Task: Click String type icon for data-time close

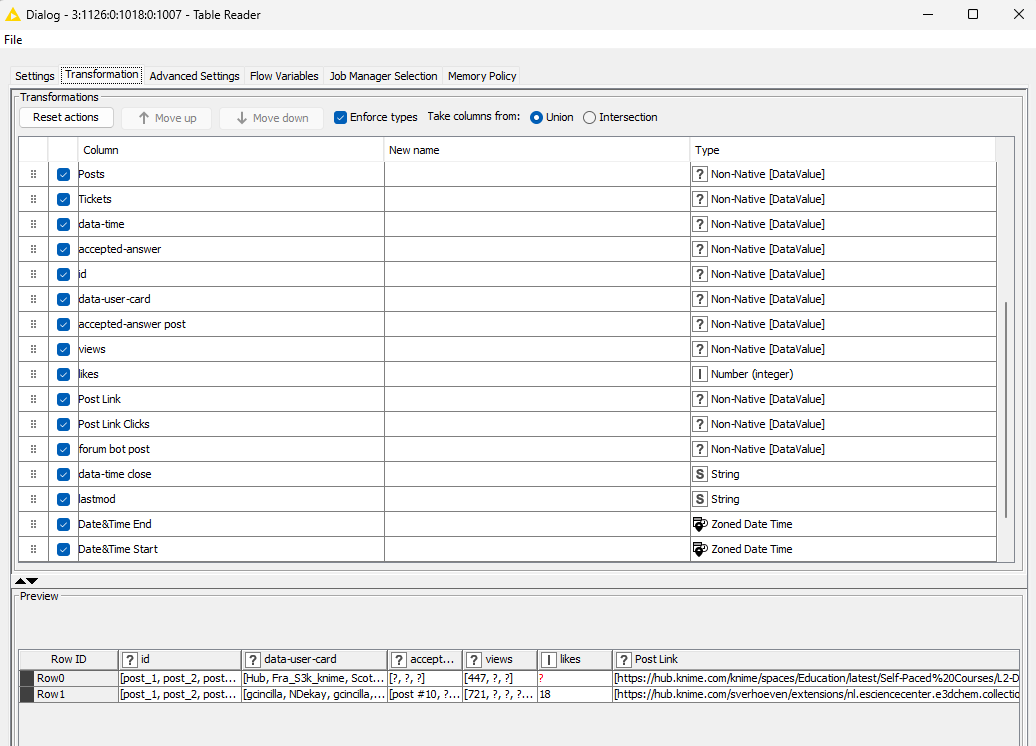Action: [x=700, y=474]
